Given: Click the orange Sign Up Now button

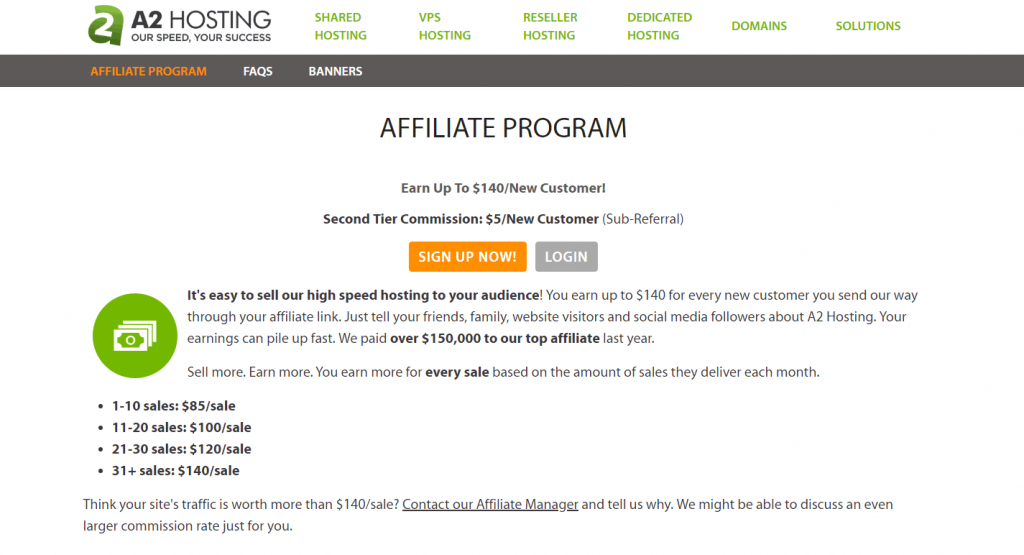Looking at the screenshot, I should point(468,257).
